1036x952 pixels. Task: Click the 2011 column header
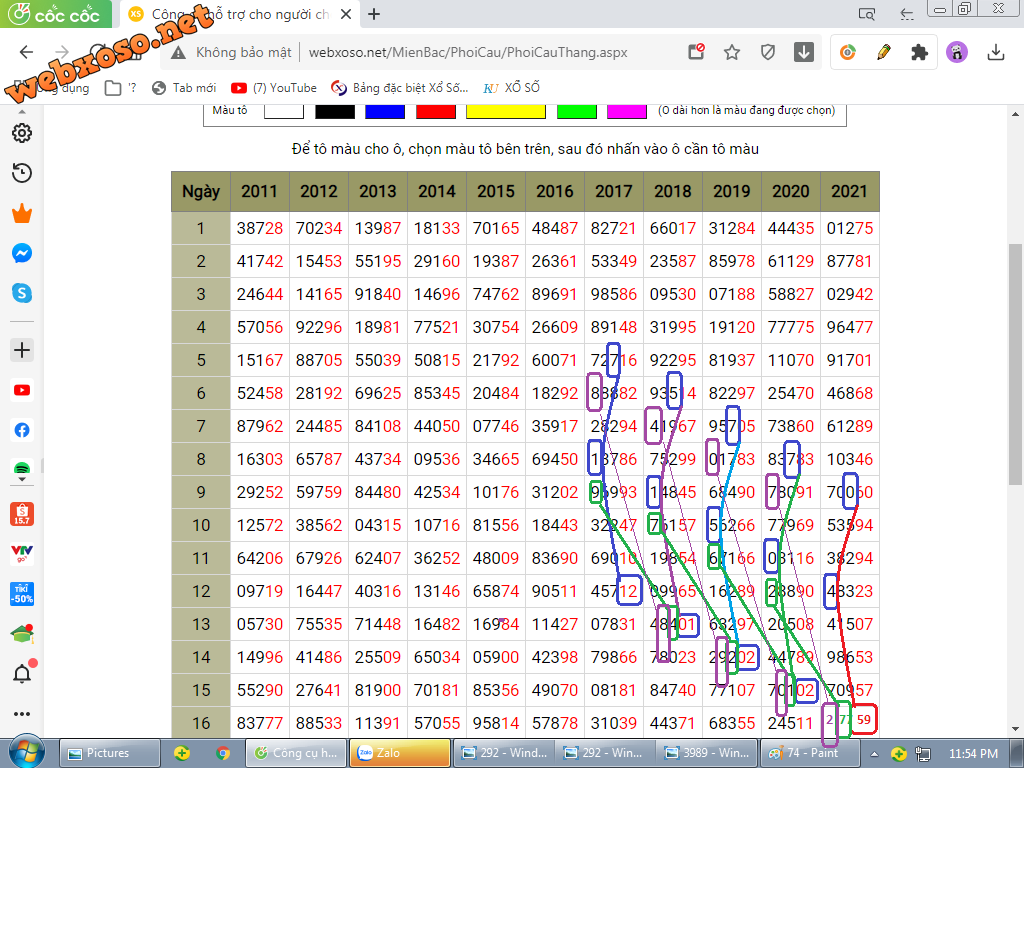click(260, 192)
